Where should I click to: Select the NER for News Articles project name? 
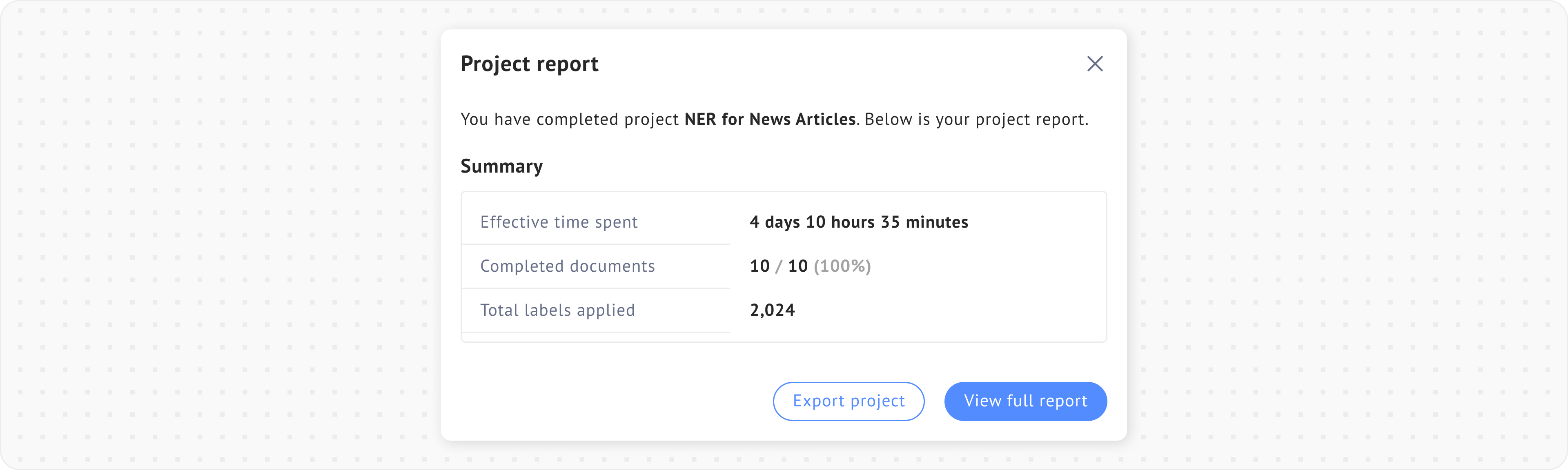pos(770,119)
